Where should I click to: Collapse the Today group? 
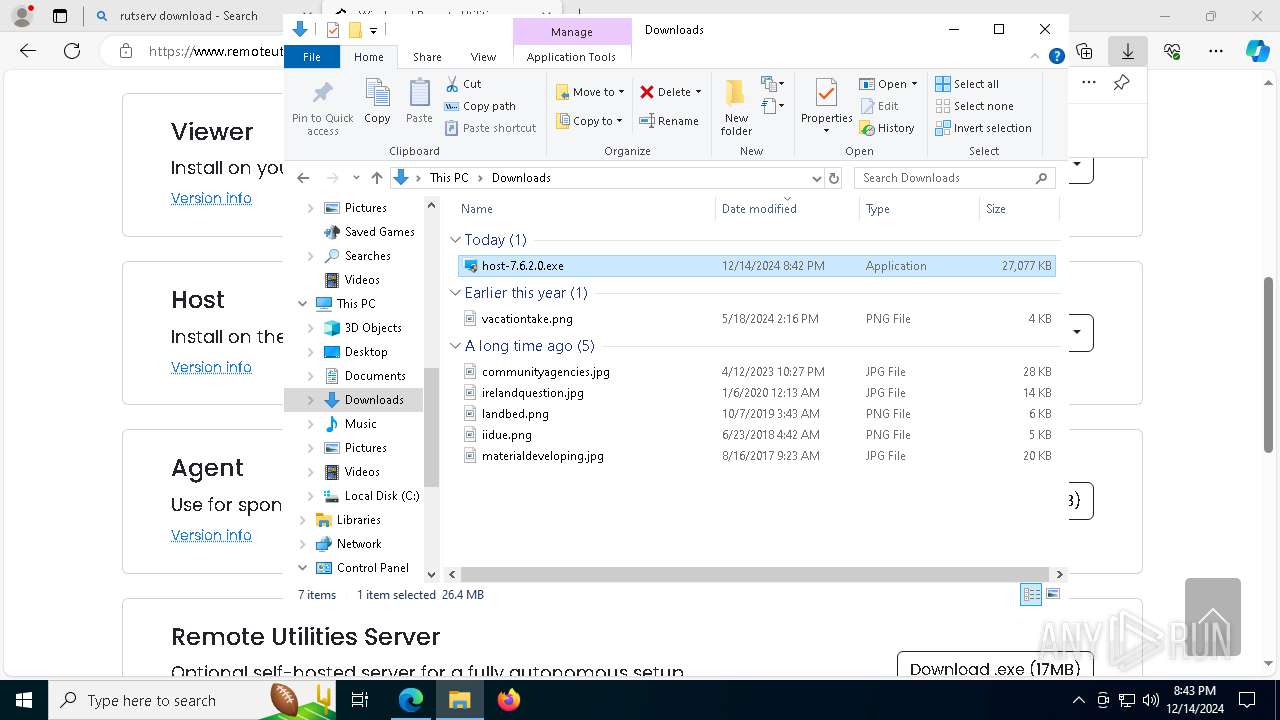point(455,240)
